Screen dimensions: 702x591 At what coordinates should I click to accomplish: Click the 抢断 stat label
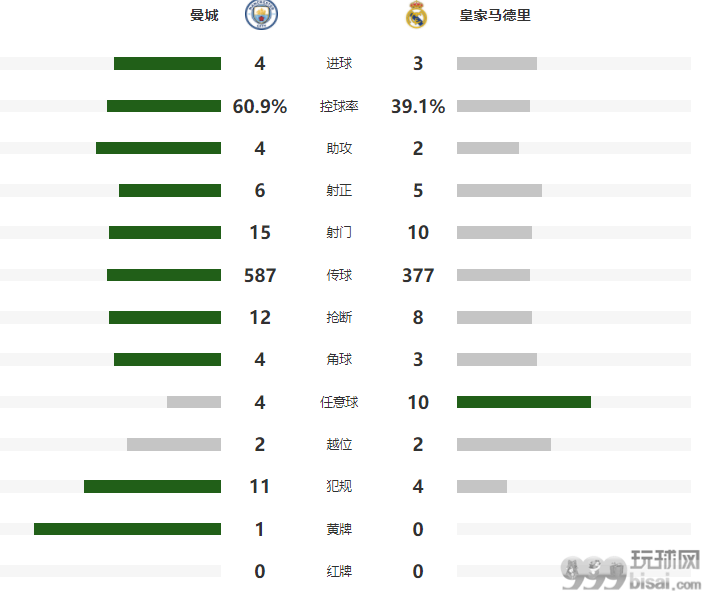[339, 317]
